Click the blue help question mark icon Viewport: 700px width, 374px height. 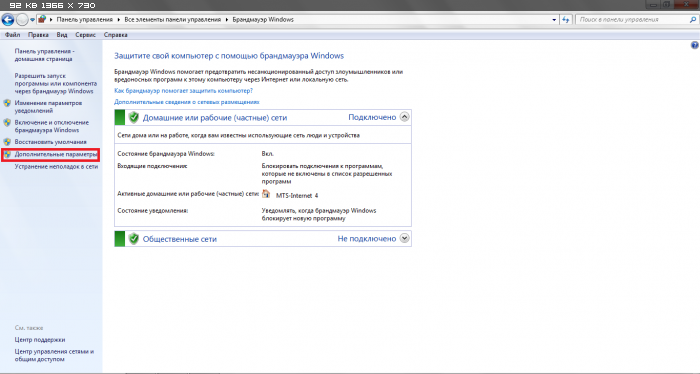pyautogui.click(x=695, y=45)
